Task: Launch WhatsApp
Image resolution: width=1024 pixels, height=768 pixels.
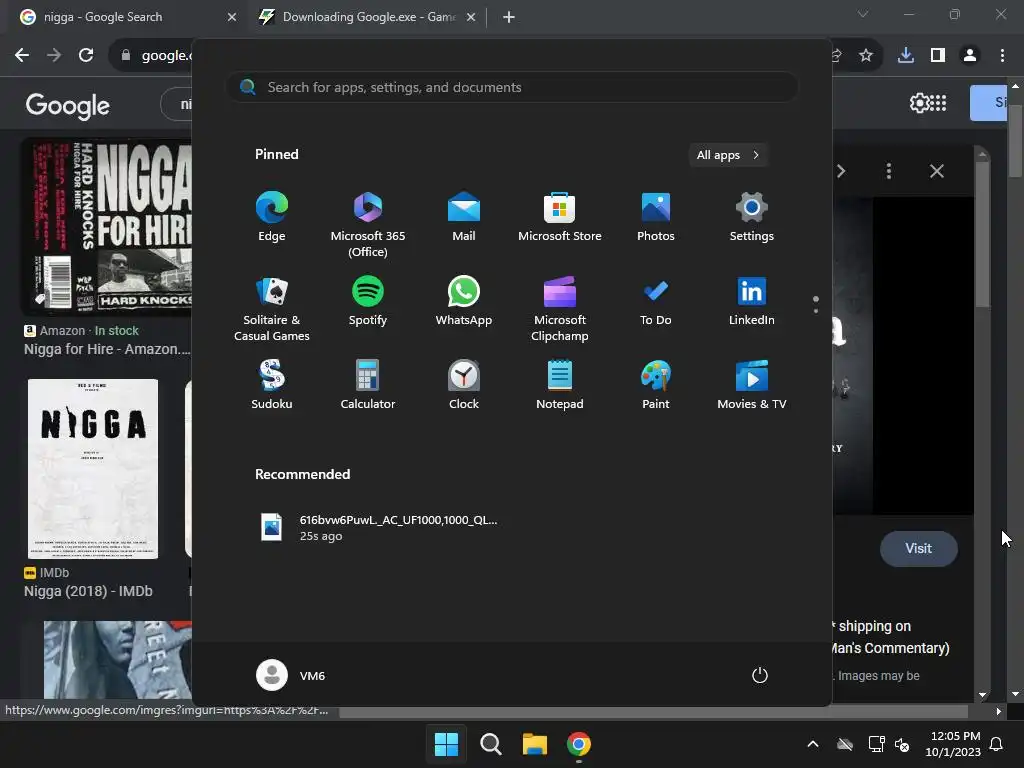Action: coord(464,301)
